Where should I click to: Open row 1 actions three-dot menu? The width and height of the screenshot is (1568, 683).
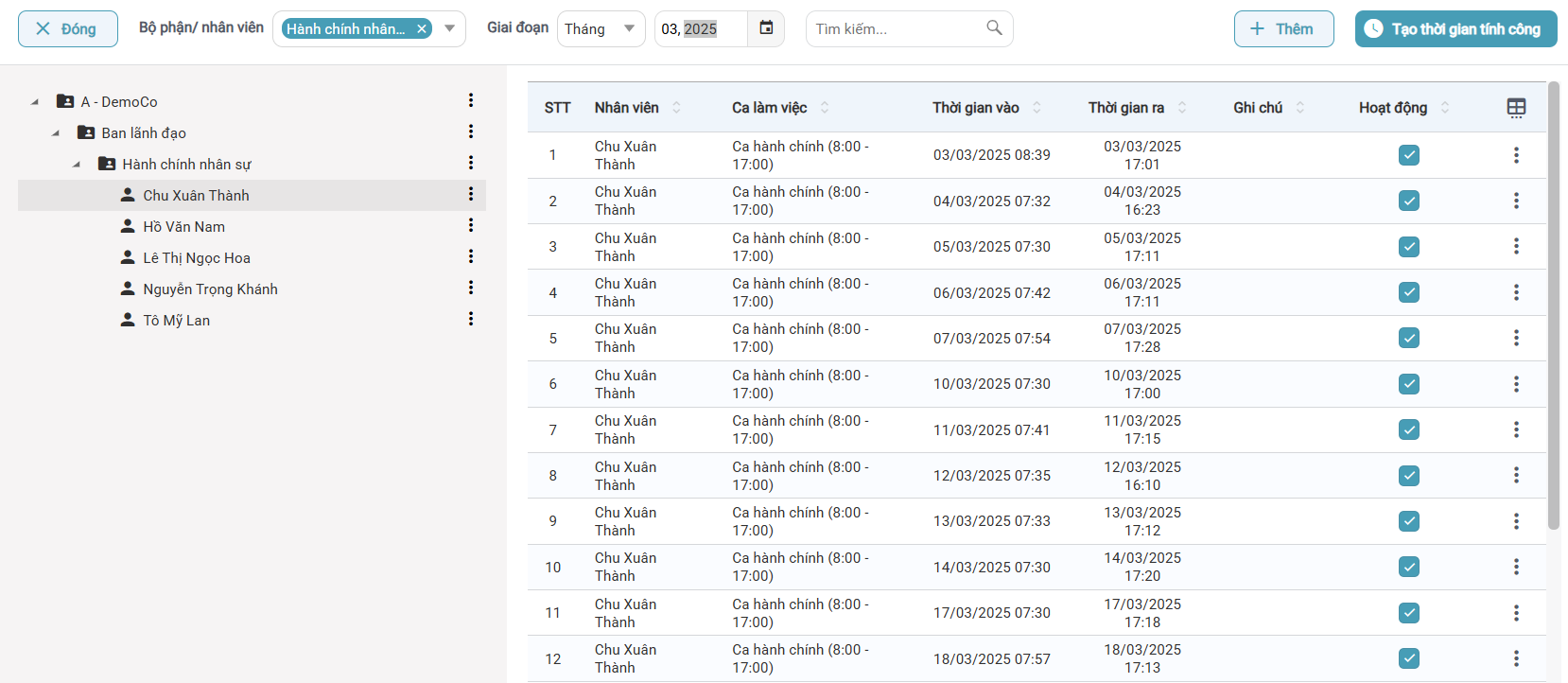[x=1516, y=155]
